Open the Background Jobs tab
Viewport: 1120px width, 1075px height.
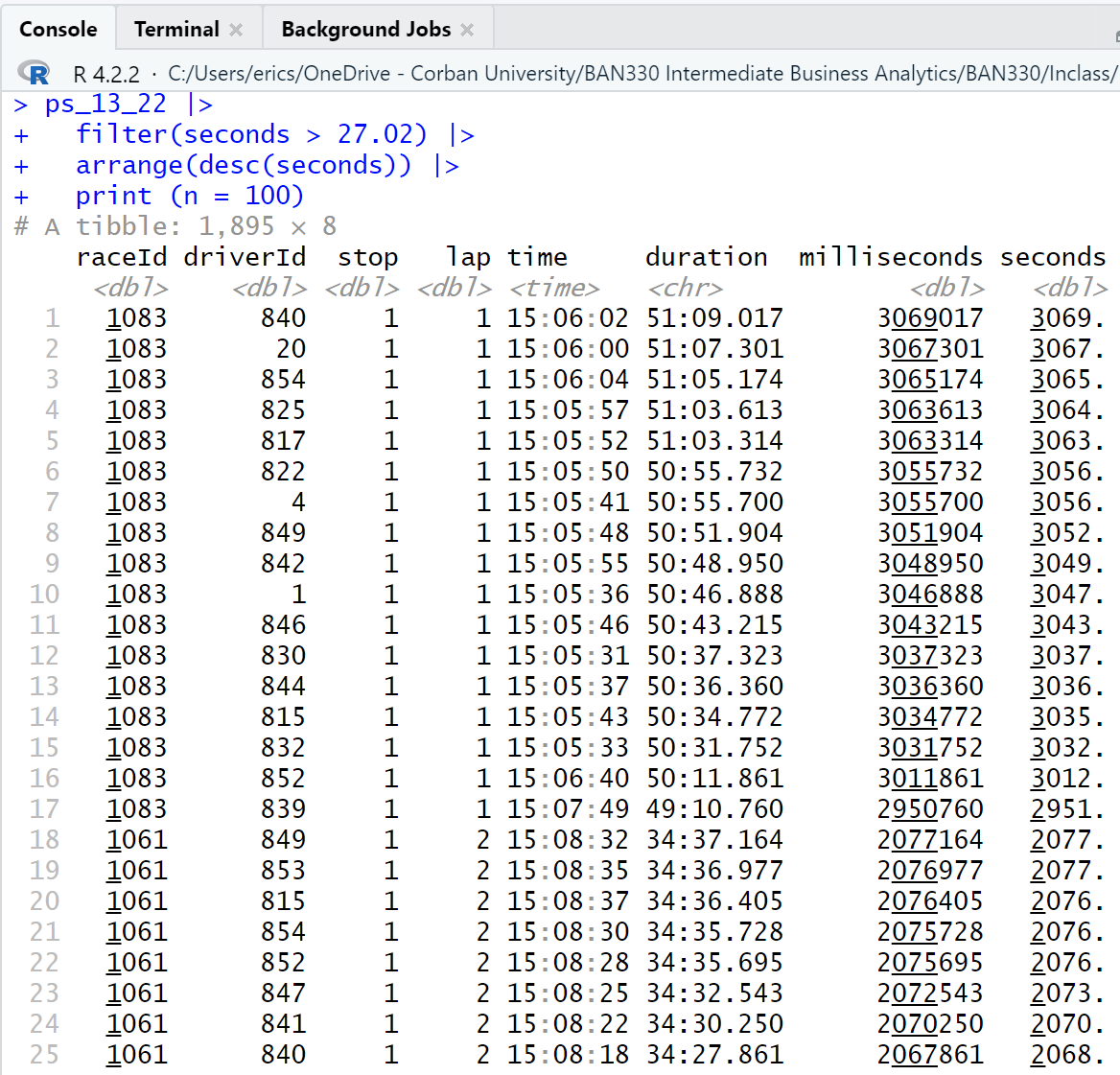[365, 30]
